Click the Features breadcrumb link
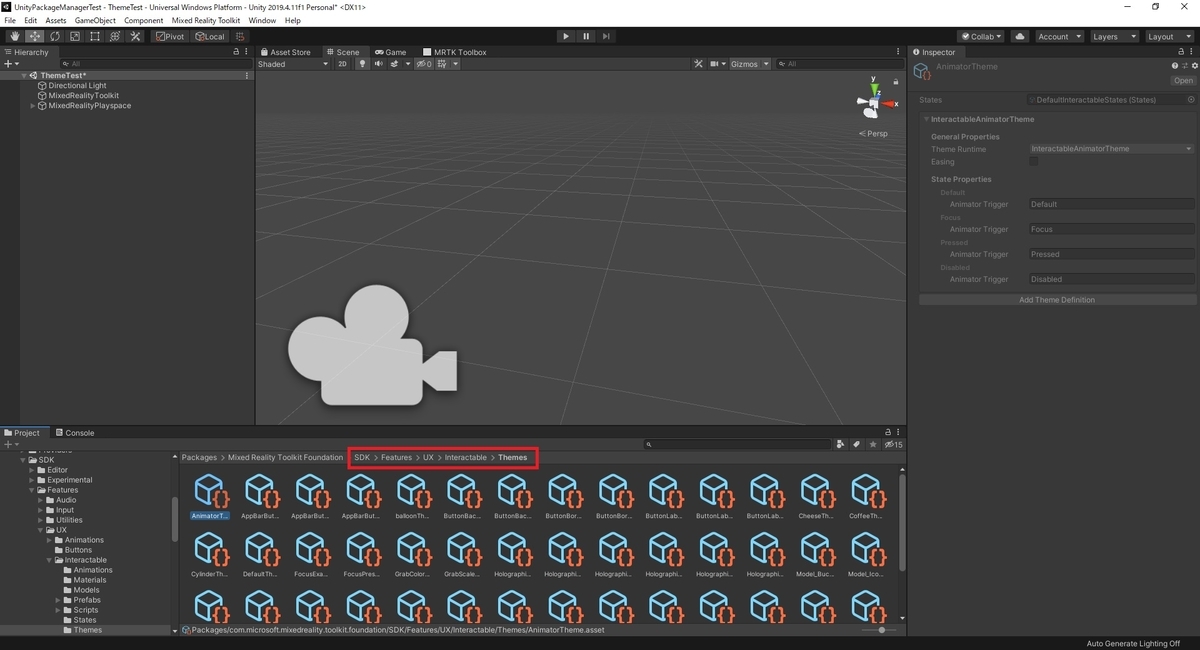1200x650 pixels. [396, 457]
